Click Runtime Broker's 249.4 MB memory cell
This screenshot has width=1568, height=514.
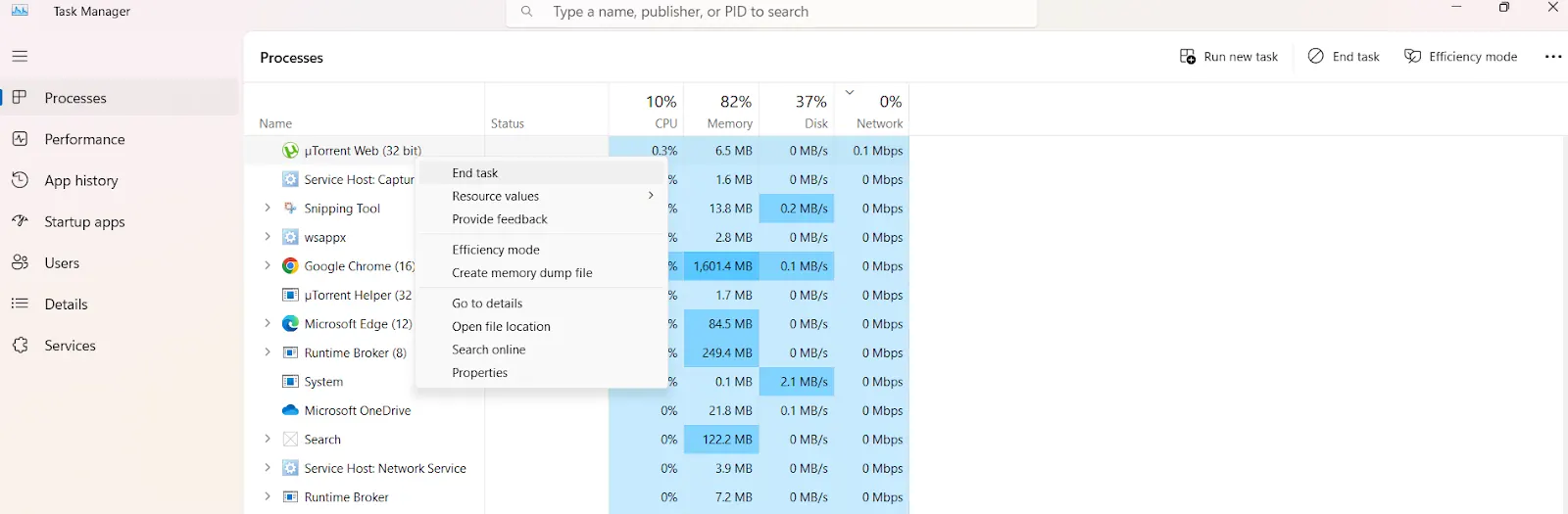722,352
